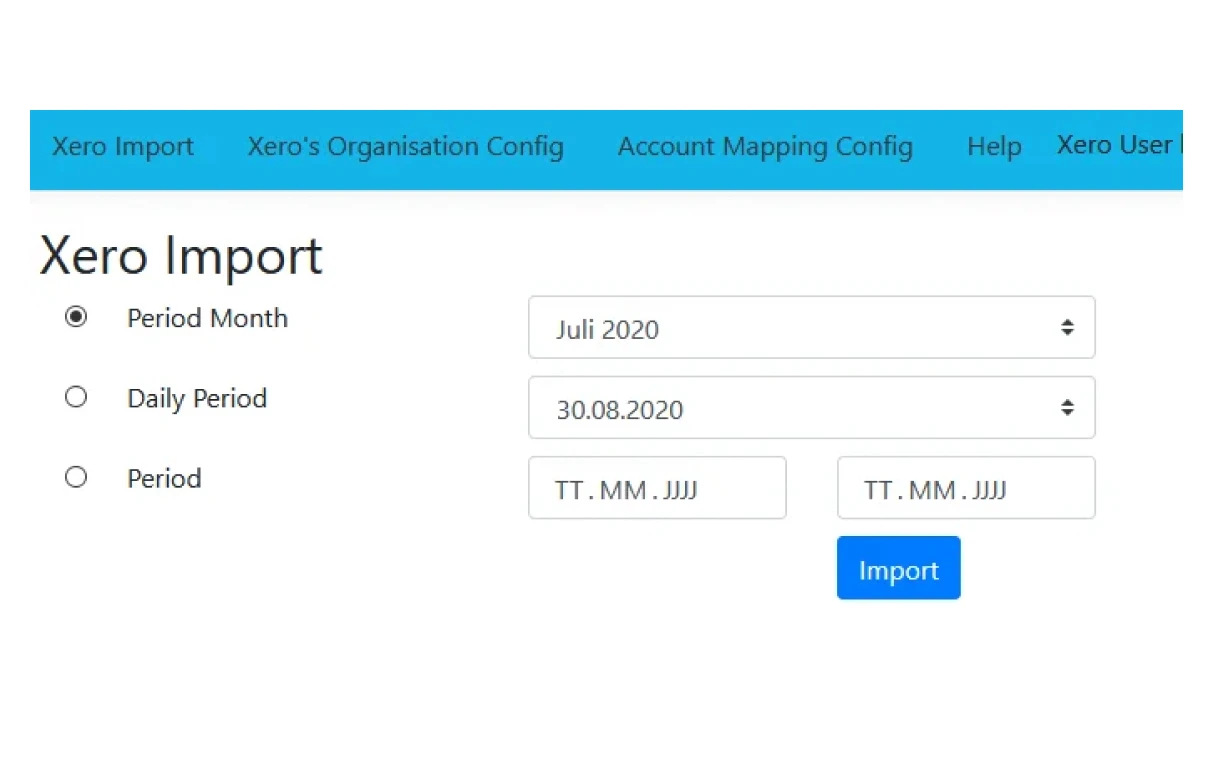This screenshot has width=1224, height=768.
Task: Click the daily period date value '30.08.2020'
Action: tap(618, 409)
